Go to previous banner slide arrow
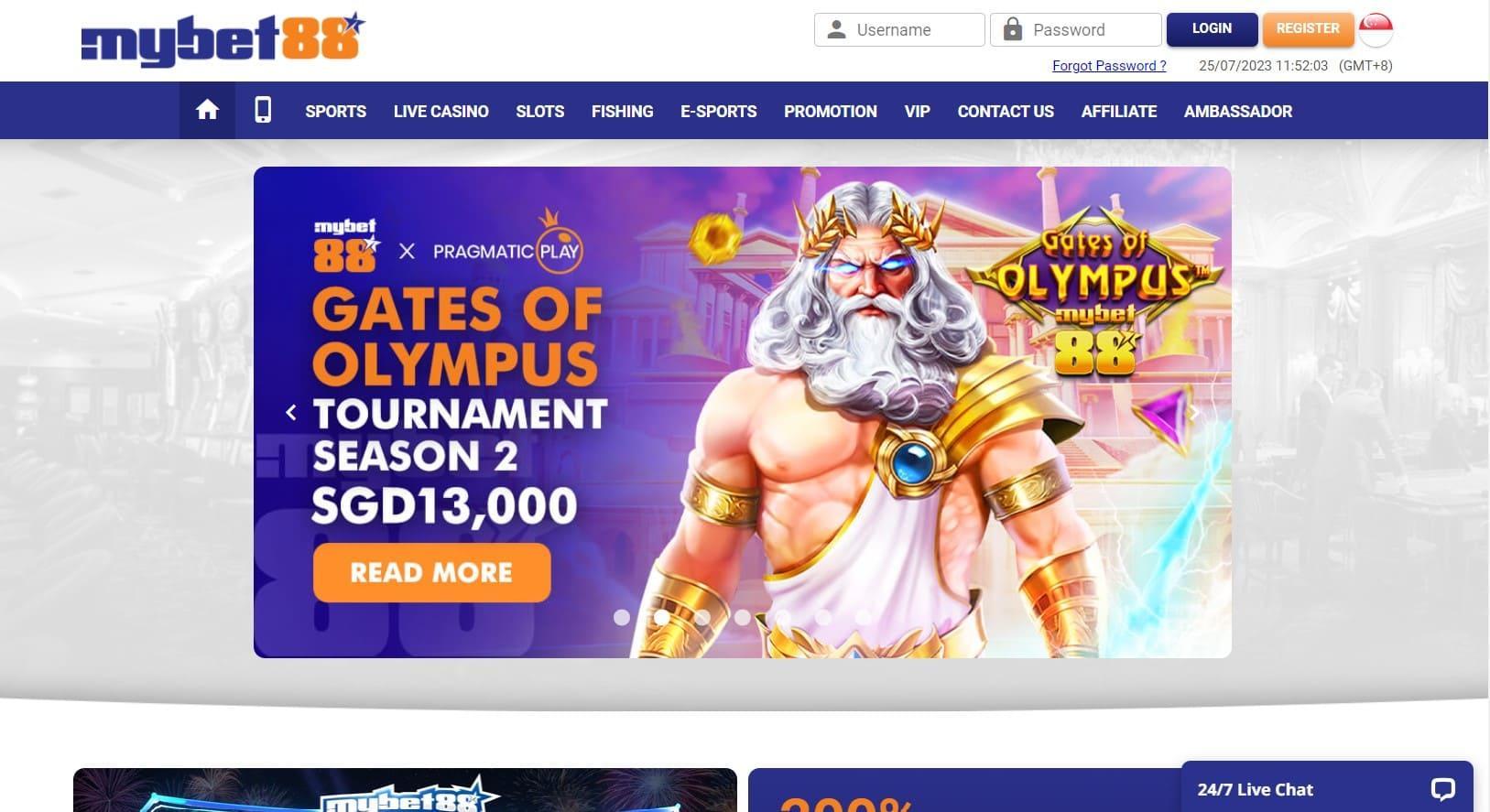 290,413
